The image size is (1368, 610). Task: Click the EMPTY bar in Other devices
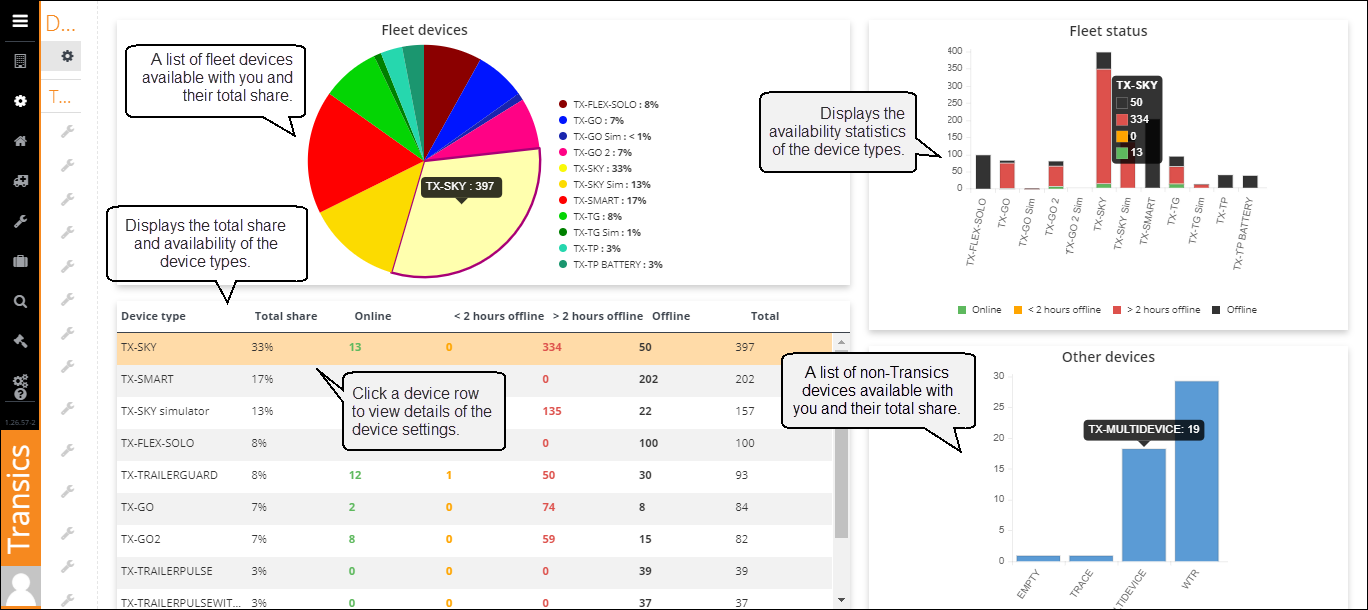click(1038, 558)
